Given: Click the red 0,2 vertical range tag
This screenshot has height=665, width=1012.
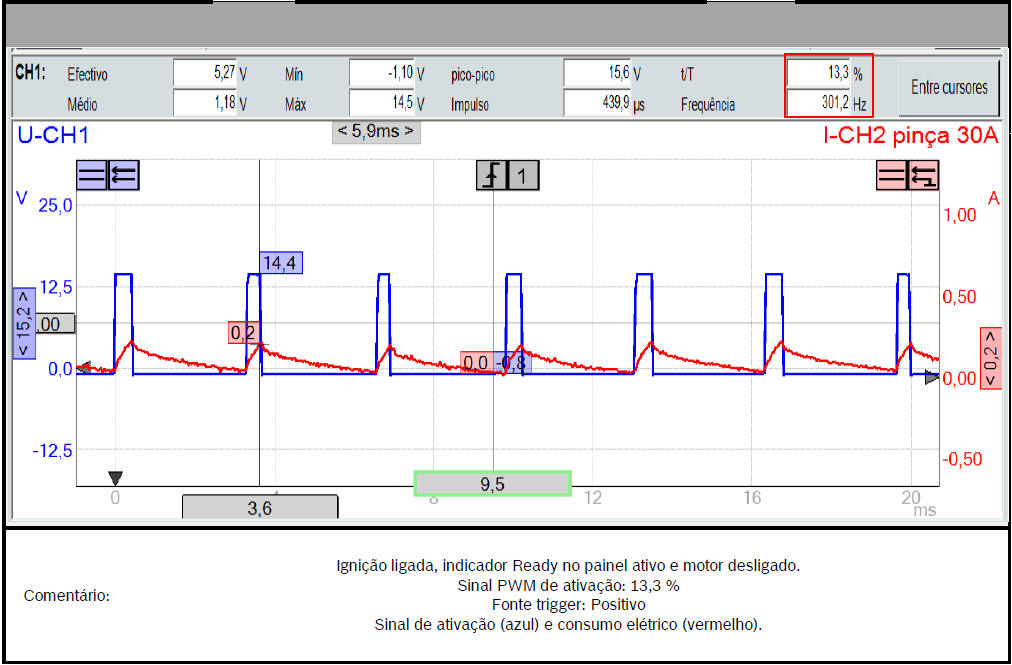Looking at the screenshot, I should click(989, 357).
